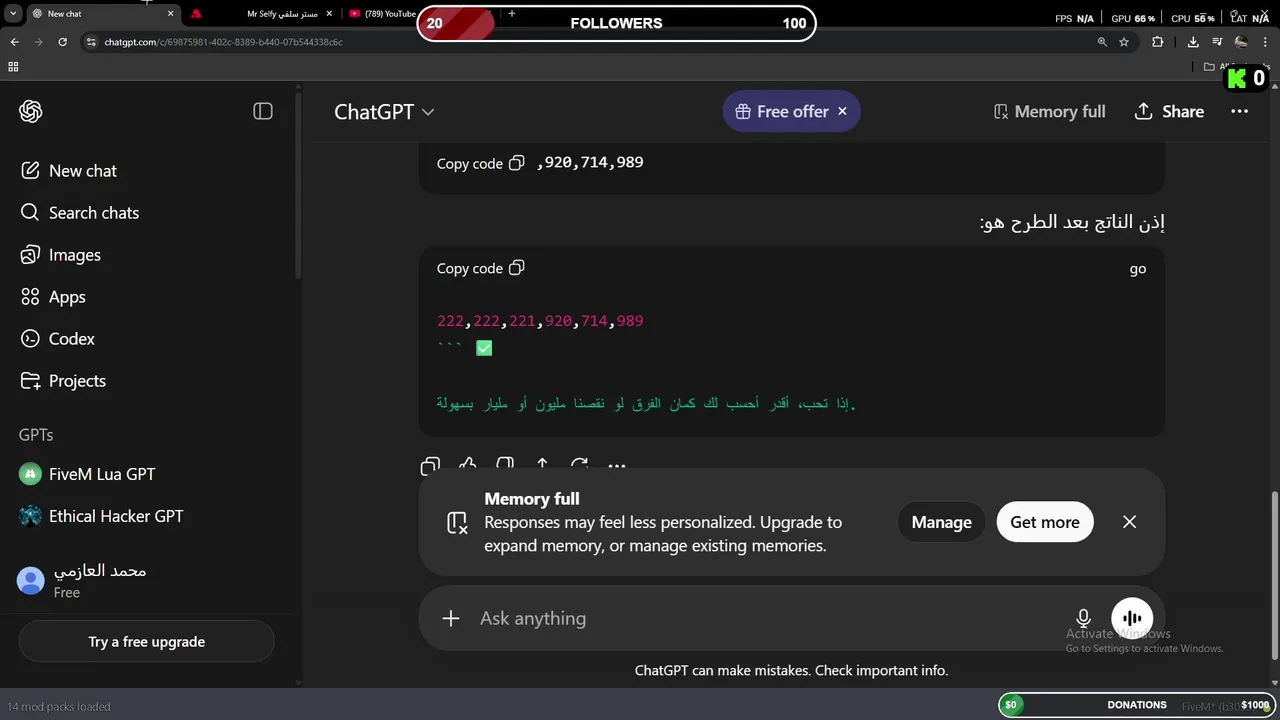Click the site information icon beside the URL
Screen dimensions: 1280x720
click(x=91, y=42)
